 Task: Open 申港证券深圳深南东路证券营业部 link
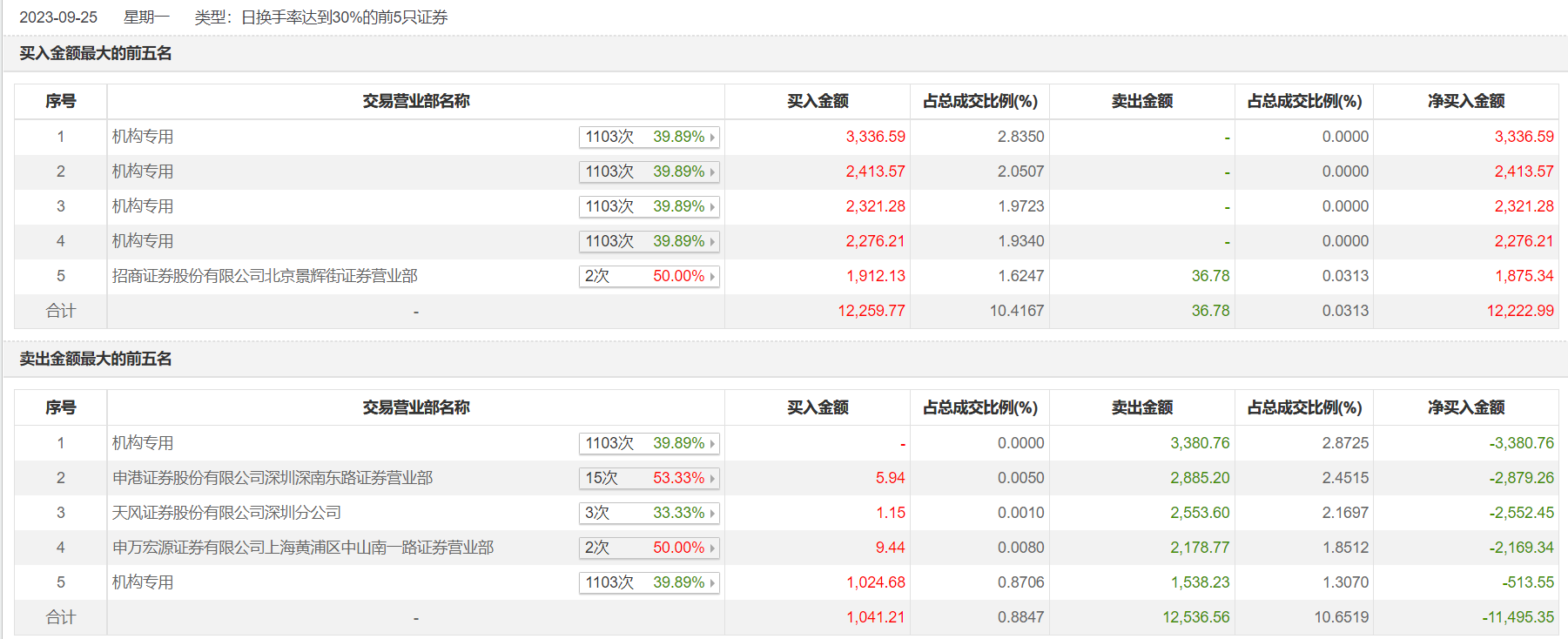click(273, 478)
